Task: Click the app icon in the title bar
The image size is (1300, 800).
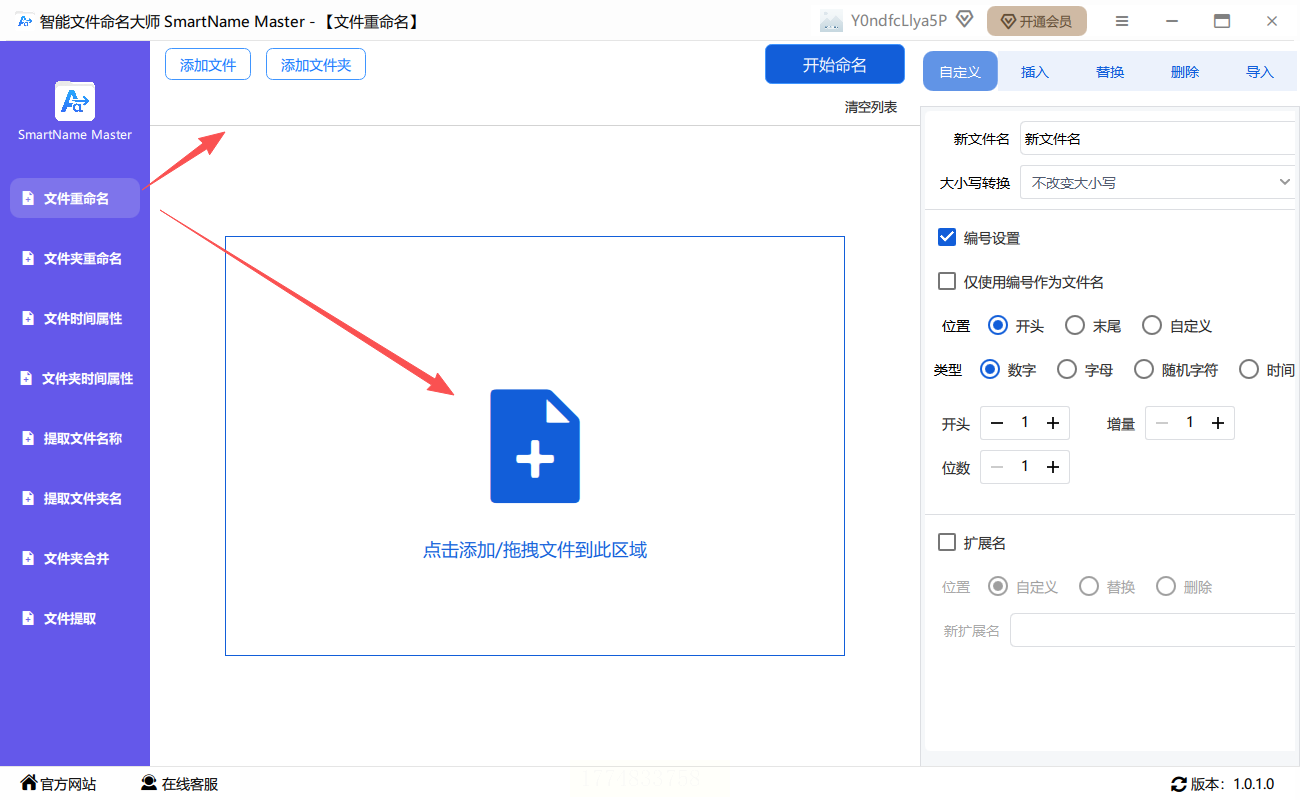Action: pos(25,20)
